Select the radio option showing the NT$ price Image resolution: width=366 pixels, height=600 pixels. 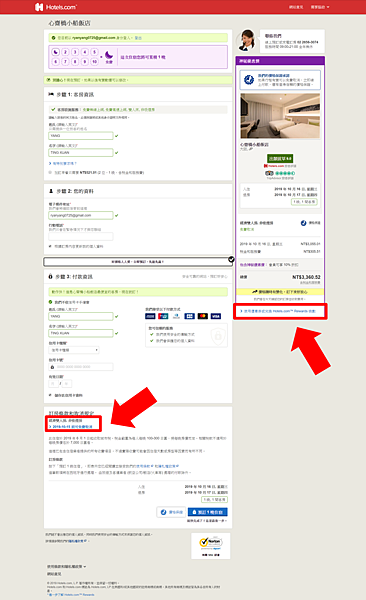tap(50, 173)
